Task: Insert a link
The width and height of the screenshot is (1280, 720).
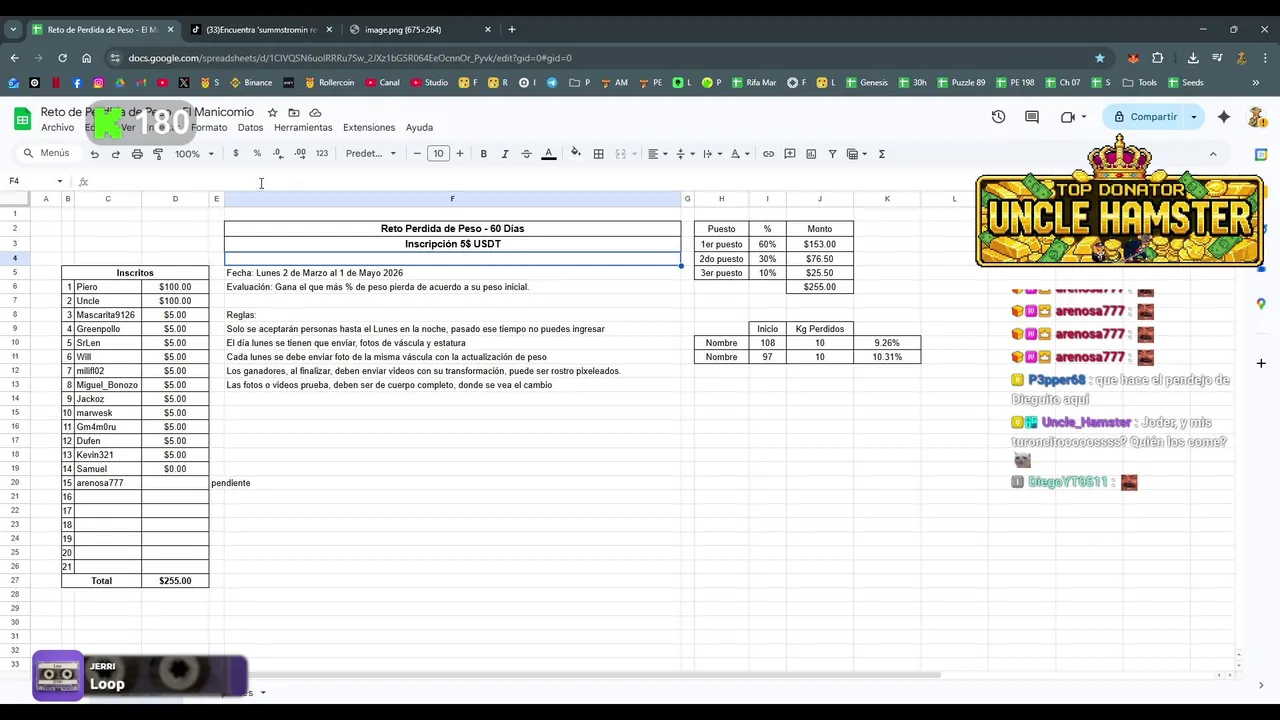Action: [768, 154]
